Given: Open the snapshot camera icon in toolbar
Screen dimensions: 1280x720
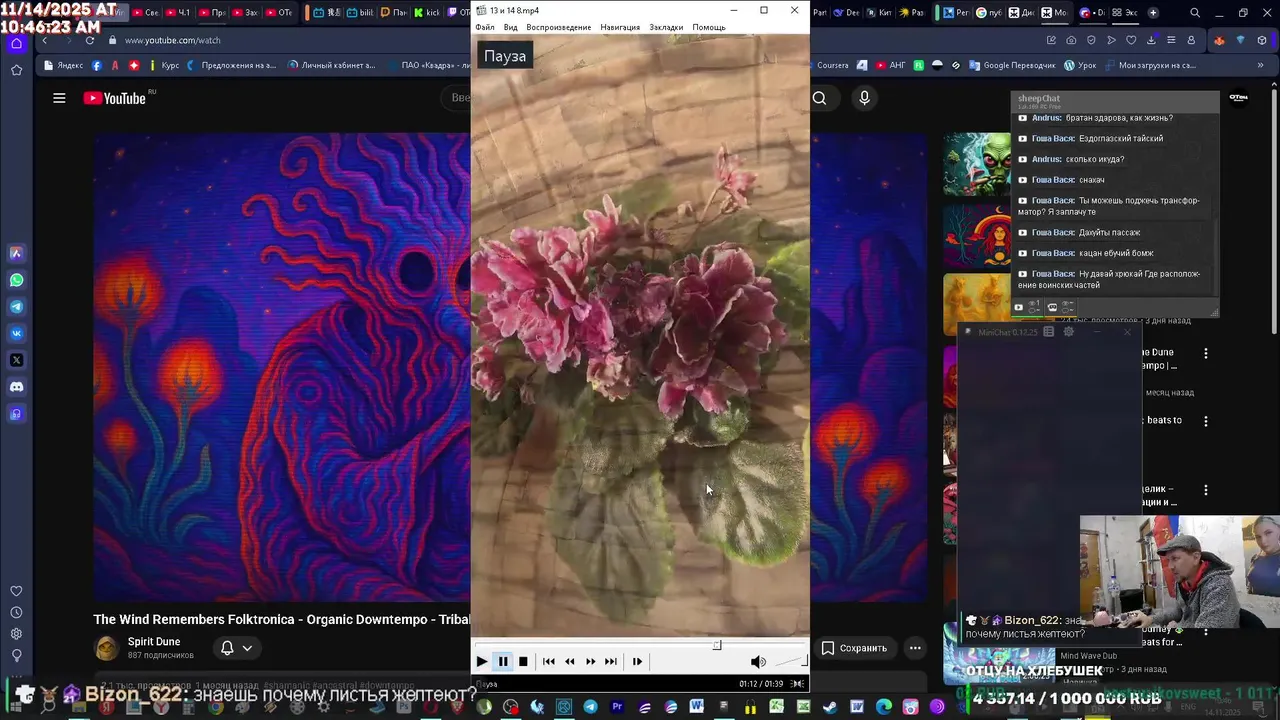Looking at the screenshot, I should pyautogui.click(x=1071, y=40).
